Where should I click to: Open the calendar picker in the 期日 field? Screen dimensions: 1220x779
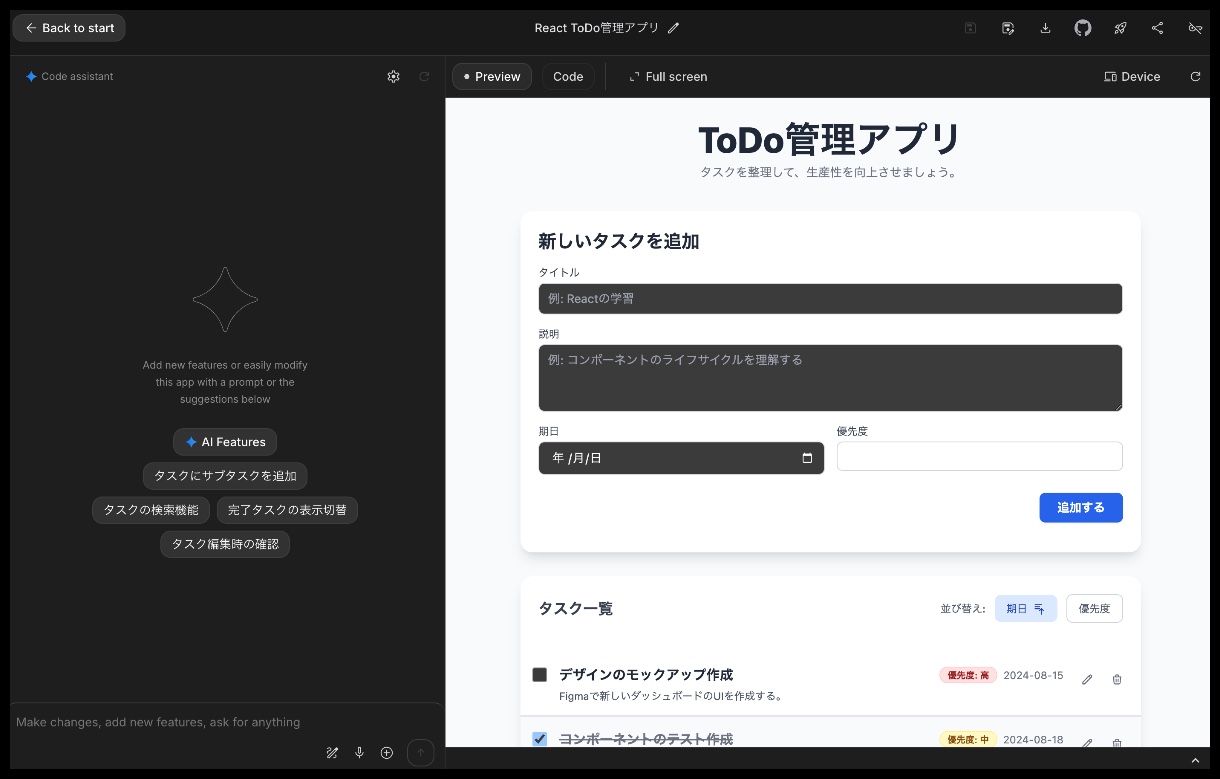(807, 458)
